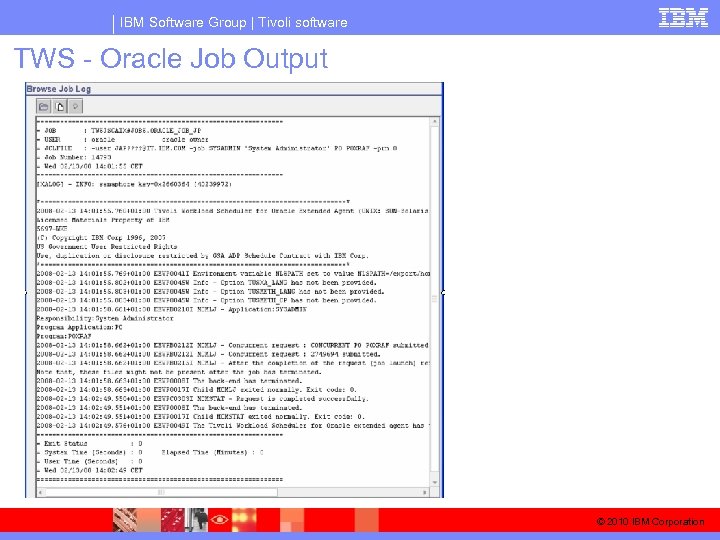Screen dimensions: 720x540
Task: Click the 'US Government User Restricted Rights' line
Action: 107,247
